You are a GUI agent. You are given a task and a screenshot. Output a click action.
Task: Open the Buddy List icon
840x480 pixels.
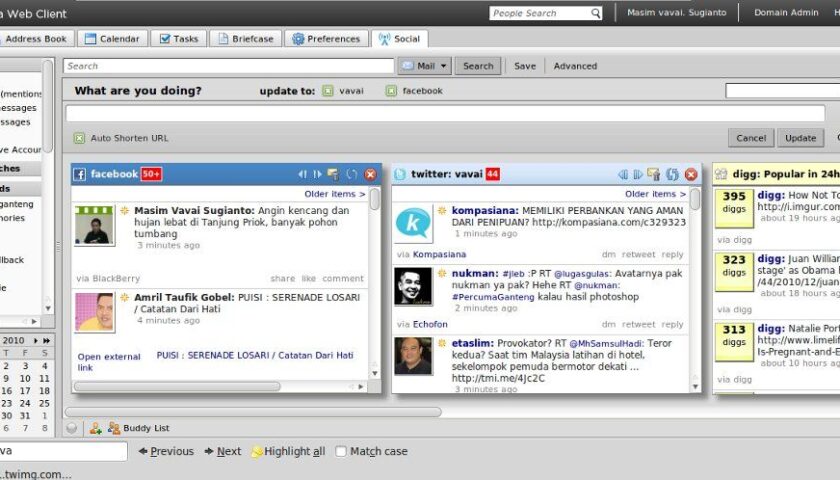pos(114,428)
